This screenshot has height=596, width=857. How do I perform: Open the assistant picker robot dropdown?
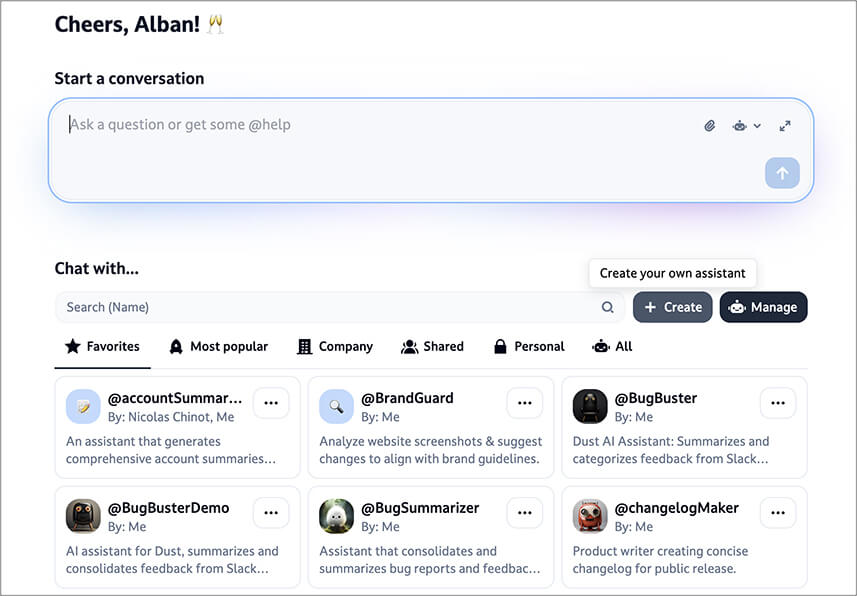click(x=746, y=126)
